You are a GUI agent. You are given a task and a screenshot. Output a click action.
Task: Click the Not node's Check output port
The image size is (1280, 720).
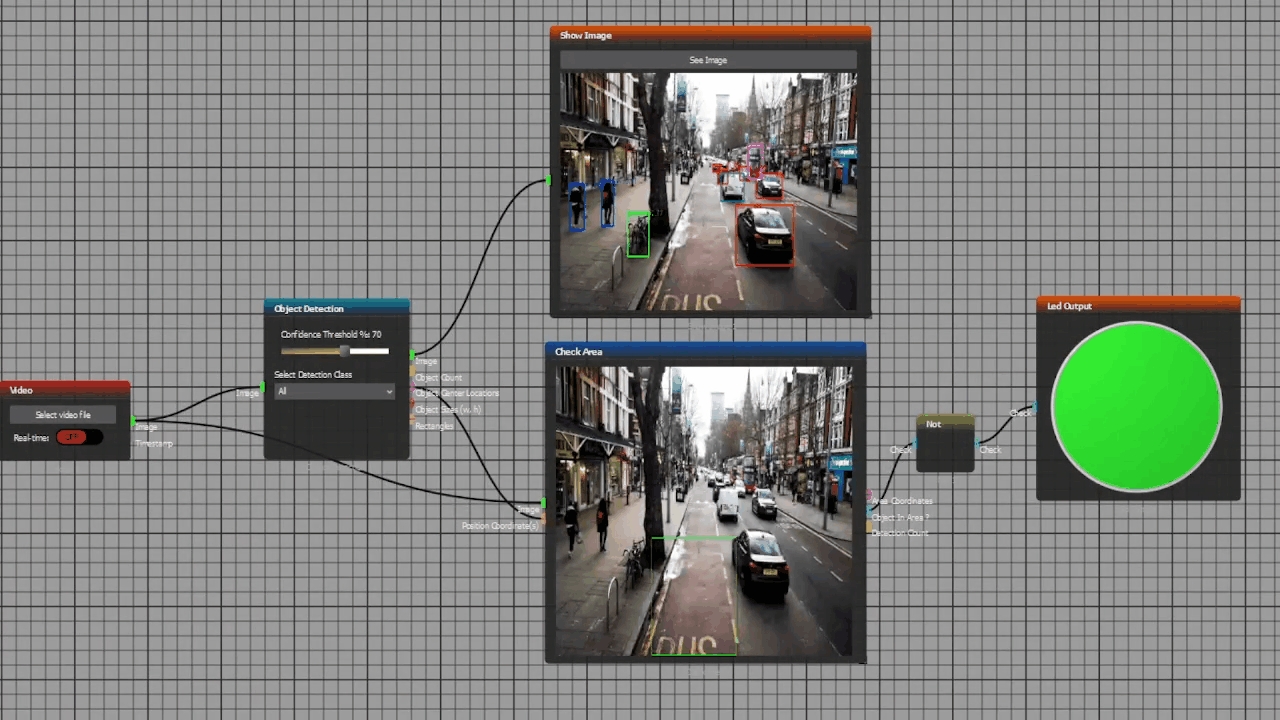click(976, 444)
